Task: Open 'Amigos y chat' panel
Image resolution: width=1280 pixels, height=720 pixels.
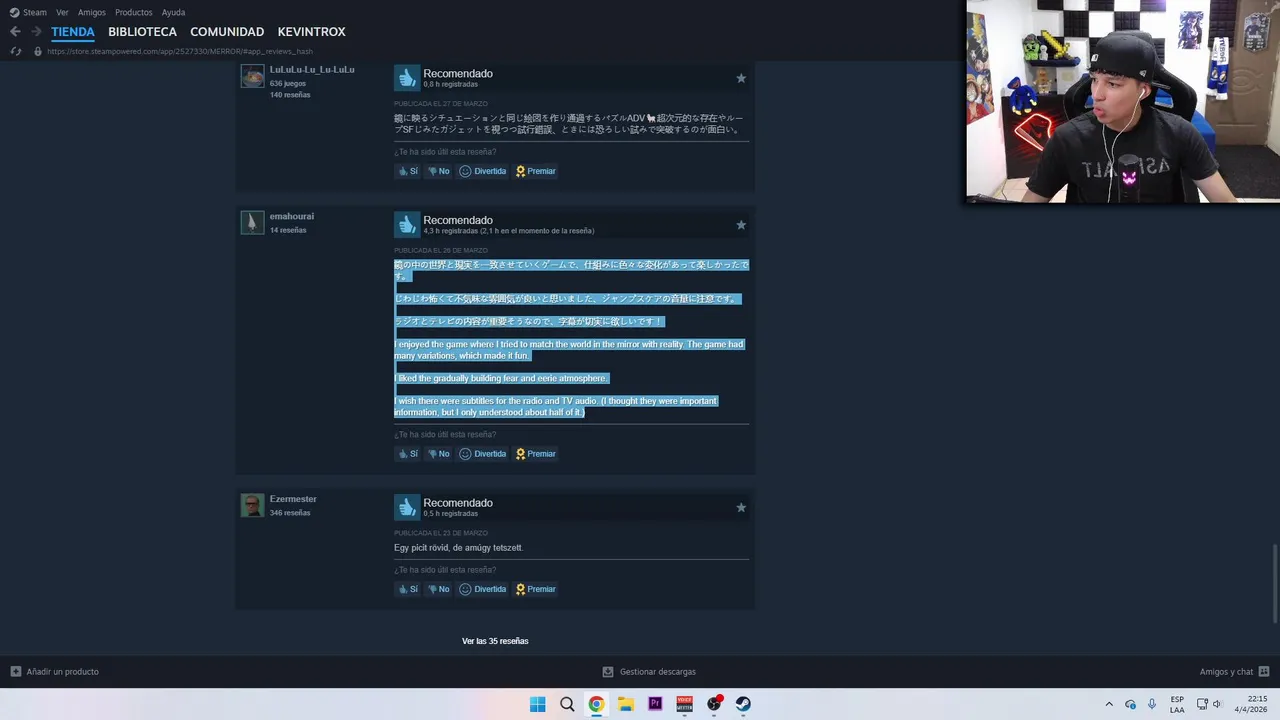Action: pyautogui.click(x=1234, y=672)
